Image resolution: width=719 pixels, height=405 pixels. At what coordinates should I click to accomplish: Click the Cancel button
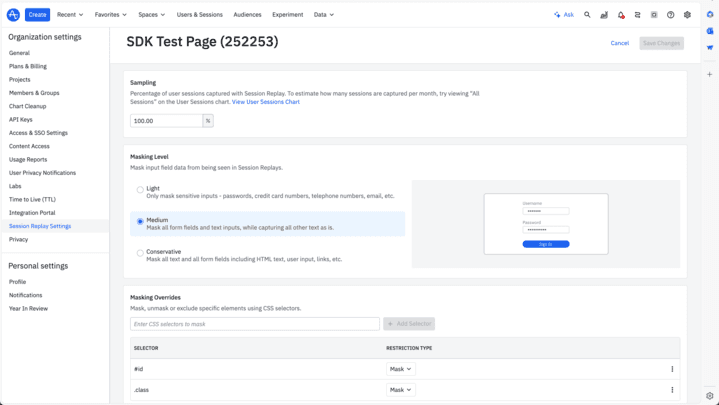pyautogui.click(x=620, y=43)
